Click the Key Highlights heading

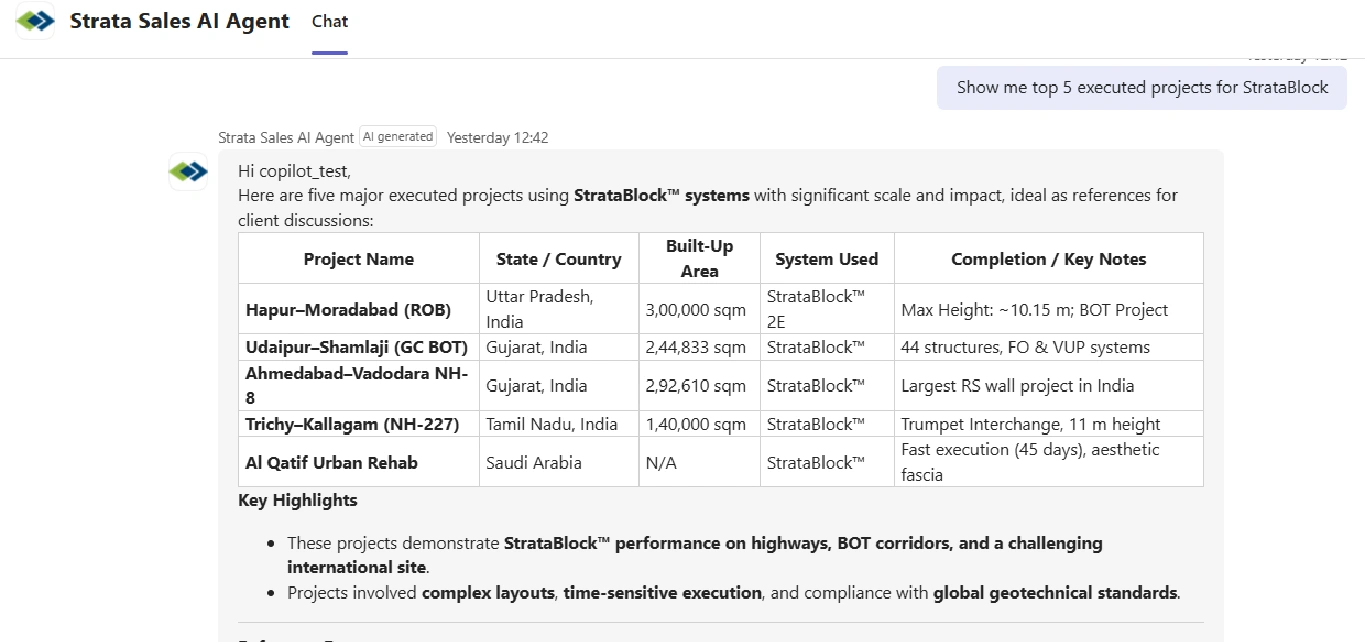point(298,500)
